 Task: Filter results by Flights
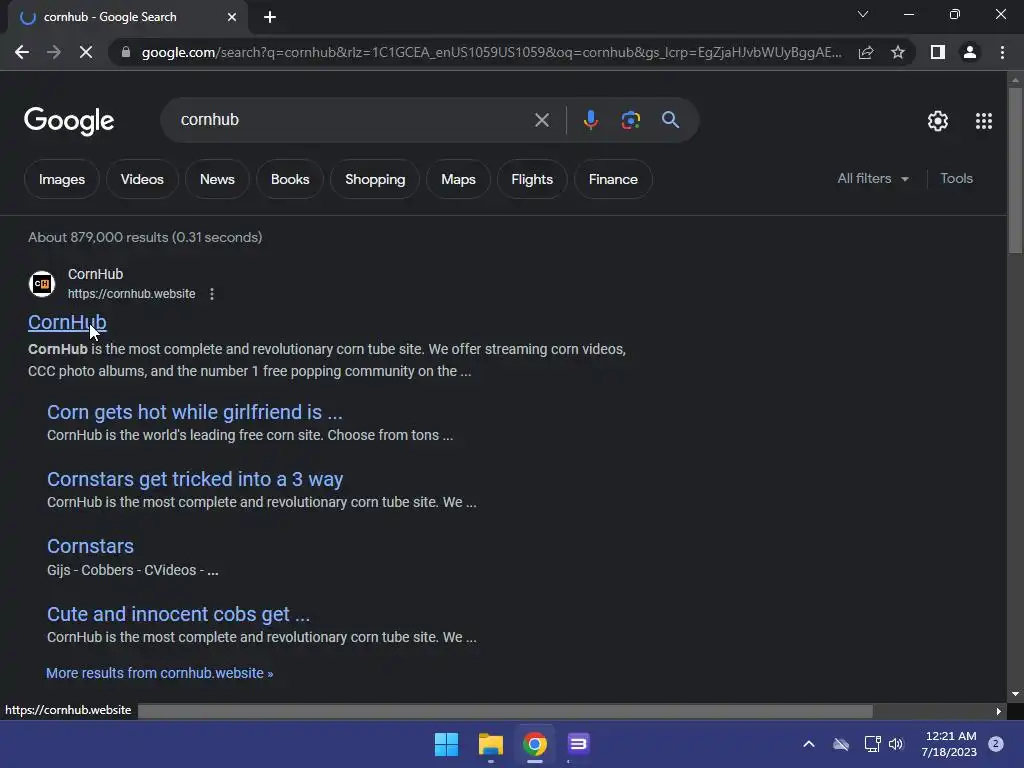pos(532,179)
